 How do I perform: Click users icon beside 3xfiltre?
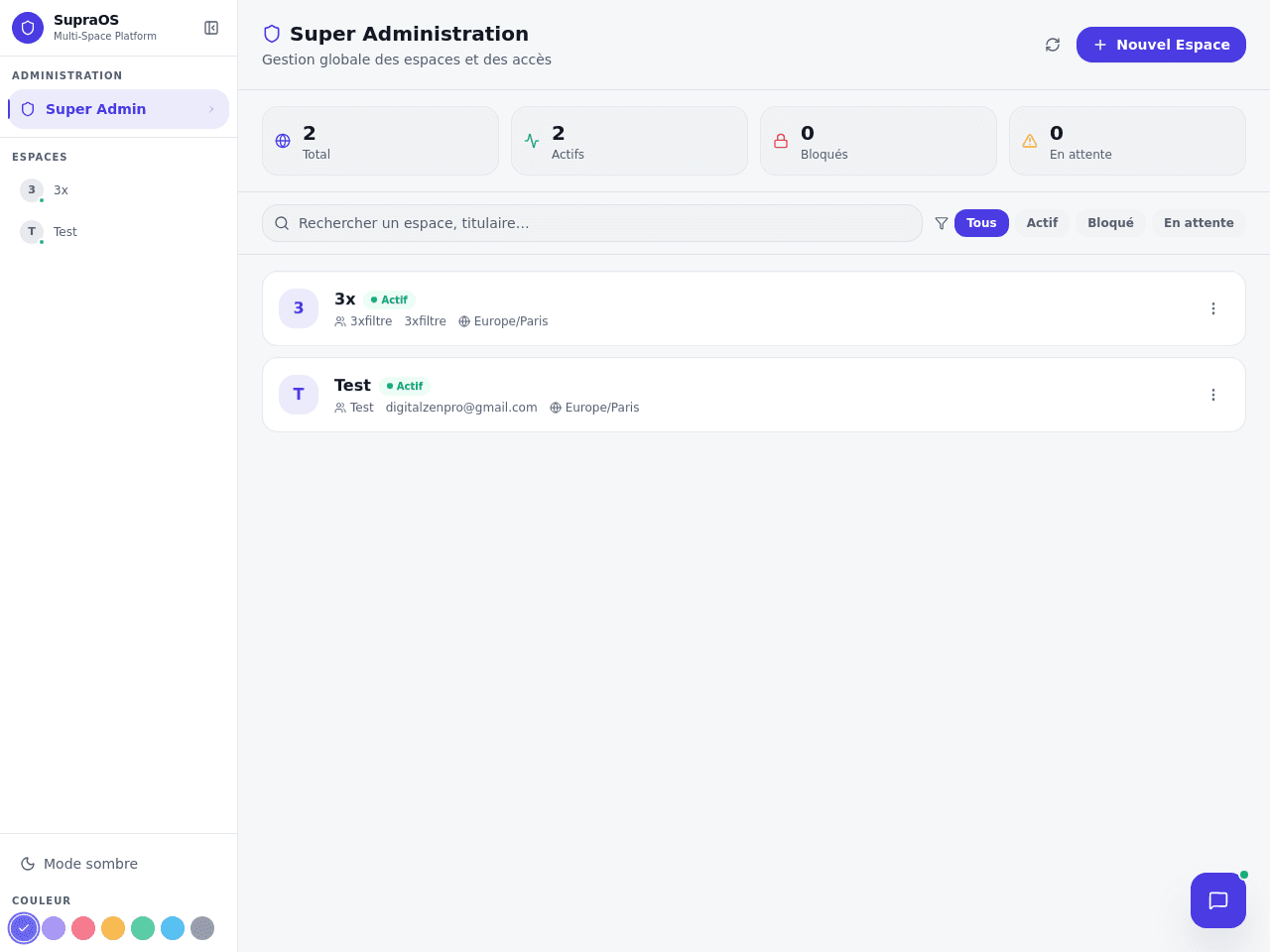340,321
